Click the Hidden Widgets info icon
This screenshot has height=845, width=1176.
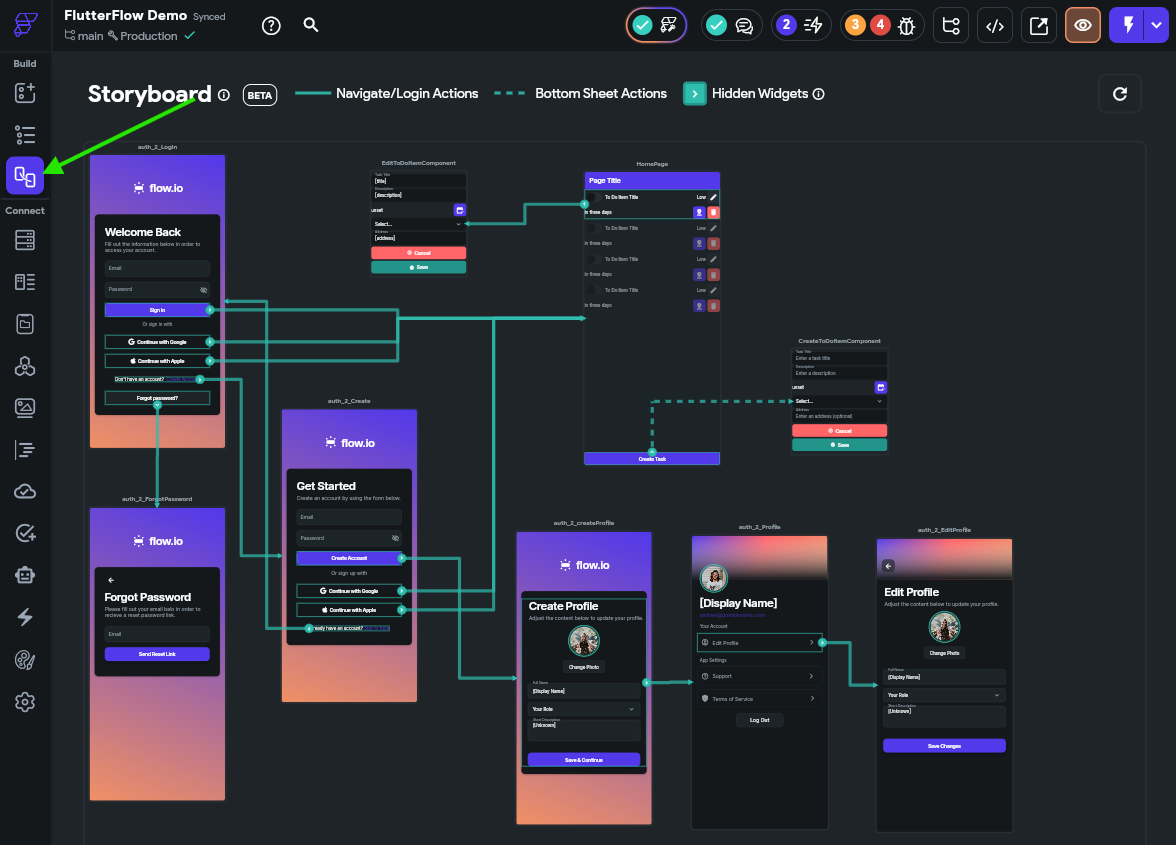819,94
